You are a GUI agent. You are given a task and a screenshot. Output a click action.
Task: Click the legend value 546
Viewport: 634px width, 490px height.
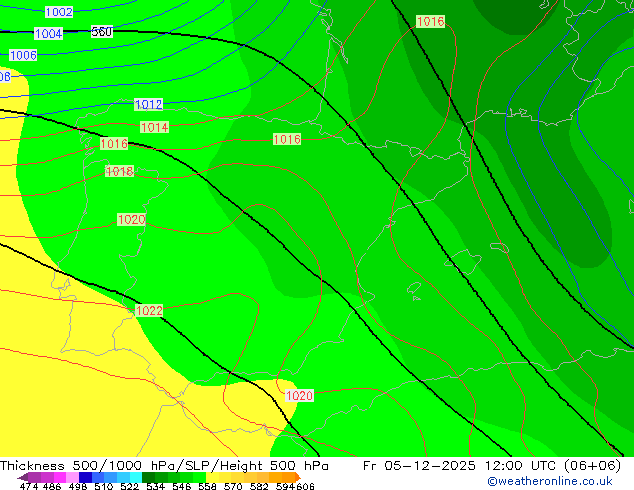point(181,486)
